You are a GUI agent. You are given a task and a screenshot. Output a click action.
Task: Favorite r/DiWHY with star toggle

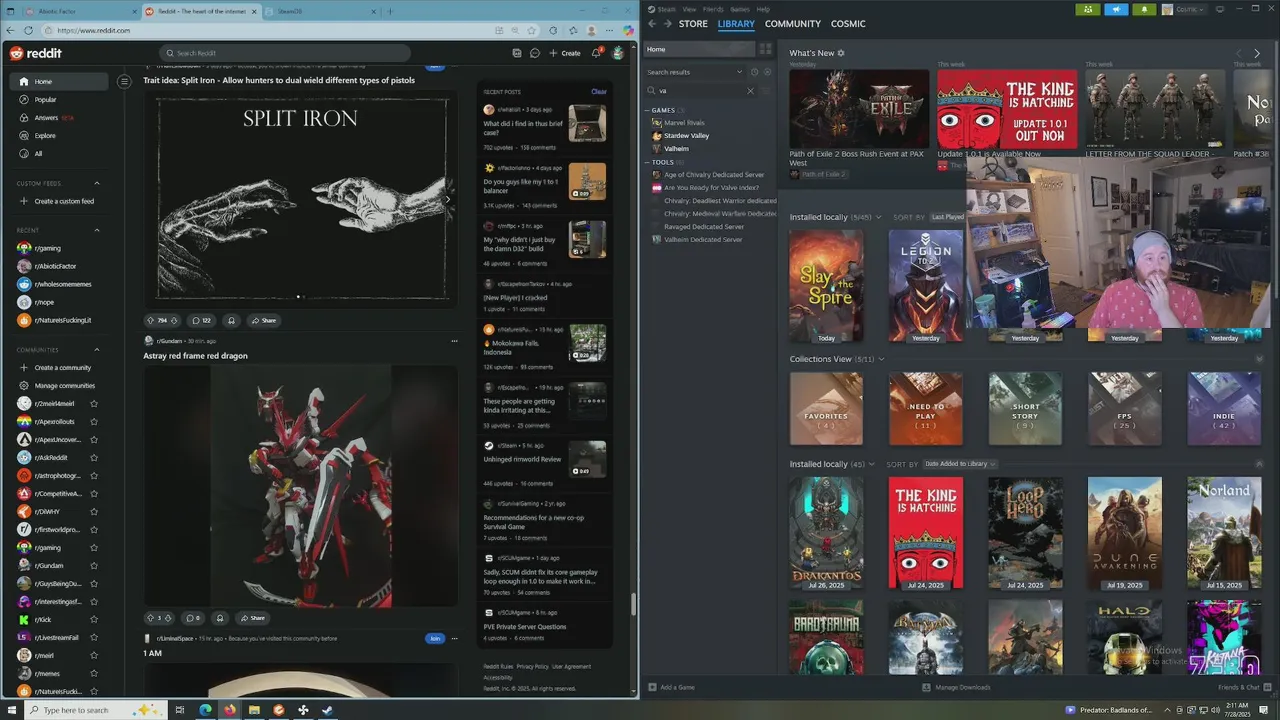tap(94, 512)
